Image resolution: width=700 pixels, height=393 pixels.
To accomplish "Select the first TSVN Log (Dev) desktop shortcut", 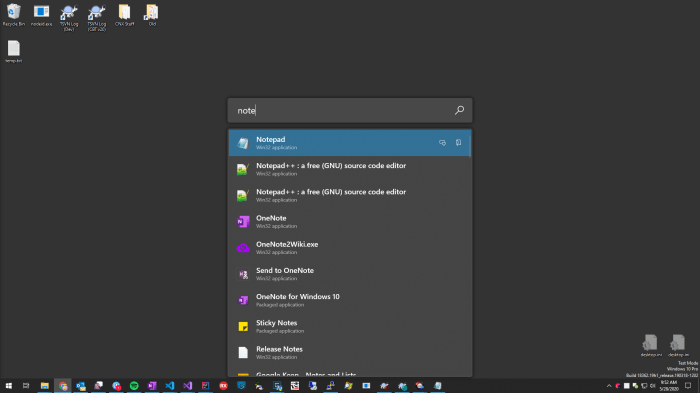I will click(x=69, y=18).
